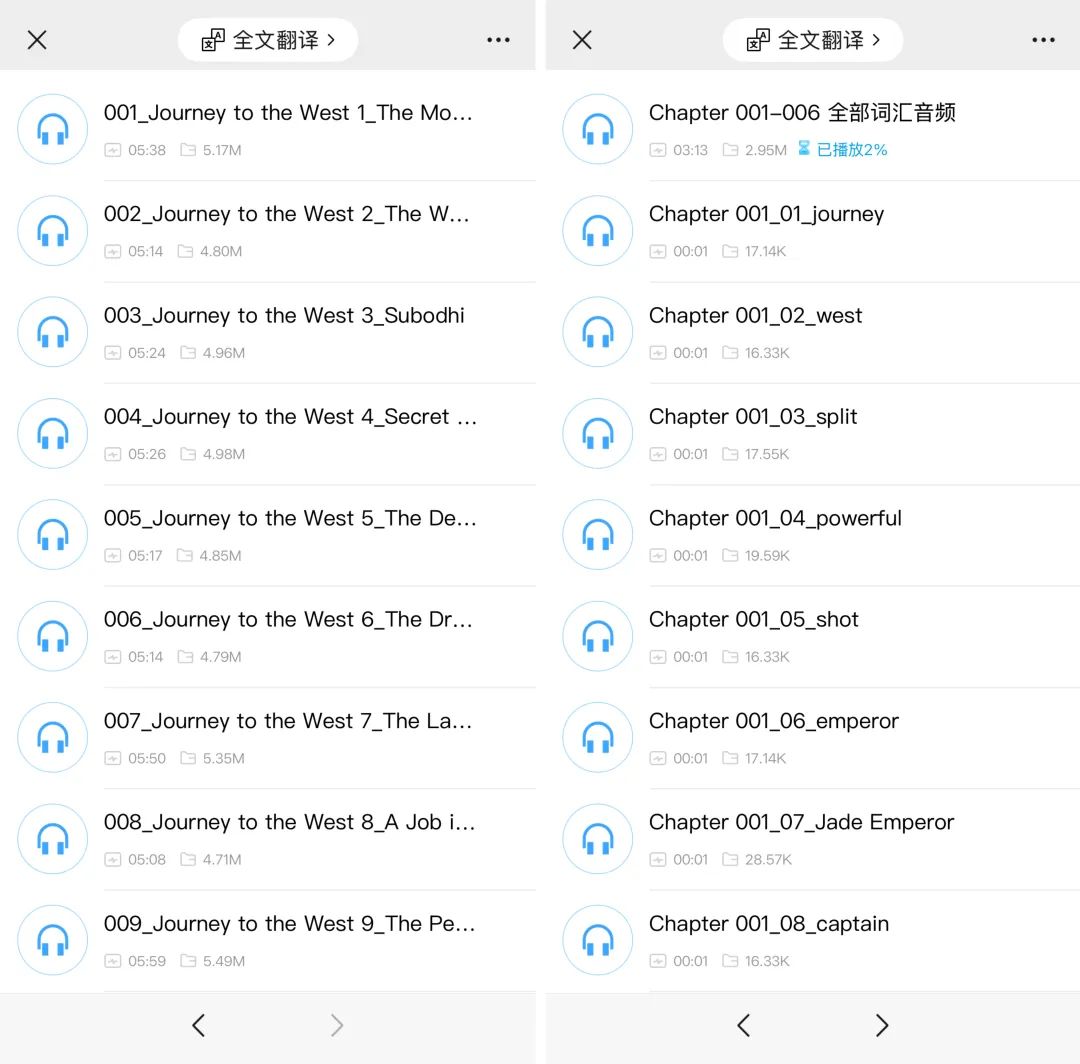Screen dimensions: 1080x1064
Task: Click the "2.95M" file size of Chapter 001–006
Action: 765,150
